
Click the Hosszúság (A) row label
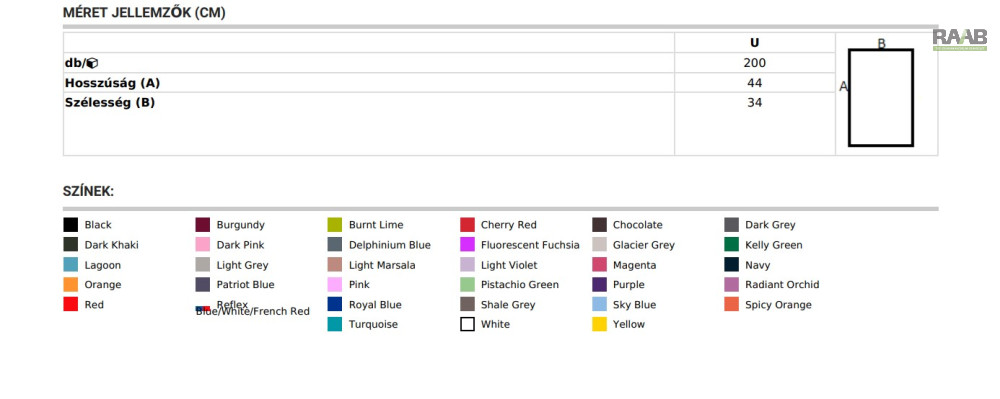tap(112, 83)
